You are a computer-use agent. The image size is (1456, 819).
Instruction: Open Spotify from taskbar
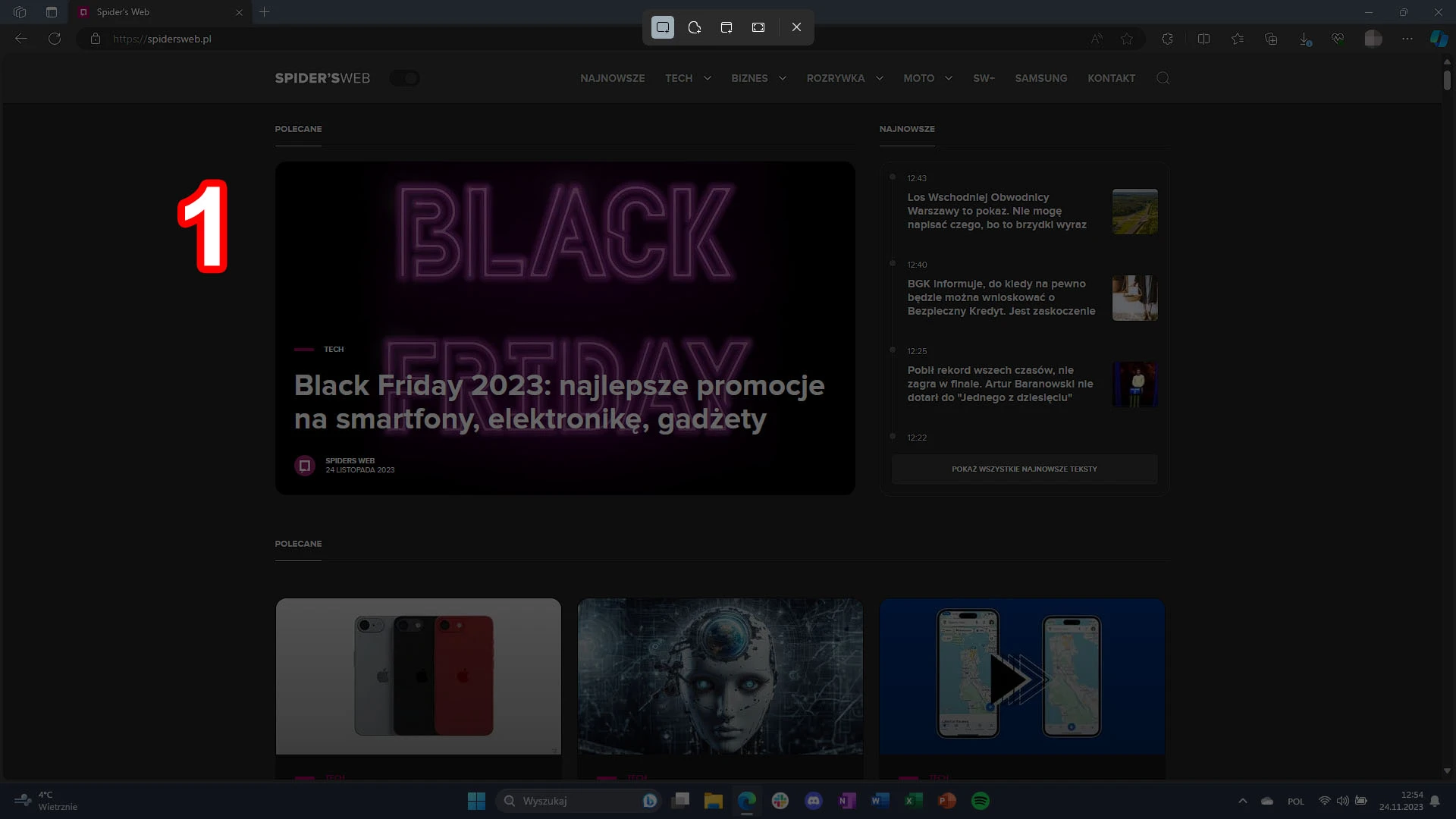pos(981,801)
